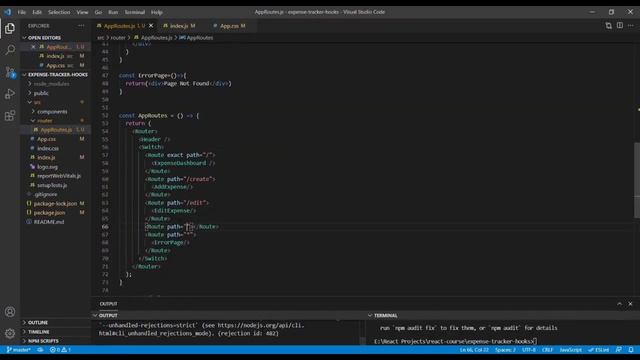
Task: Click the Explorer more actions ellipsis
Action: [81, 26]
